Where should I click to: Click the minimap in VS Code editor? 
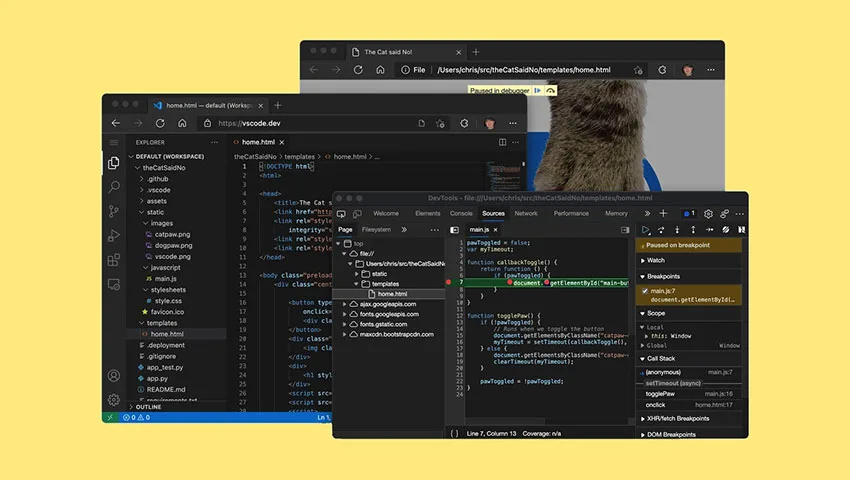[504, 174]
